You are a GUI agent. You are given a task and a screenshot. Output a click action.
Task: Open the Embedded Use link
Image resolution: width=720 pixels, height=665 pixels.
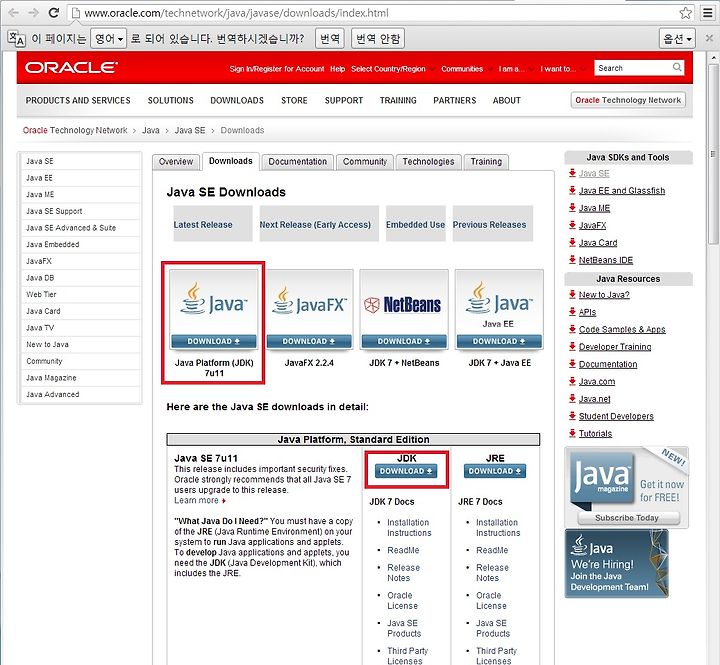415,225
